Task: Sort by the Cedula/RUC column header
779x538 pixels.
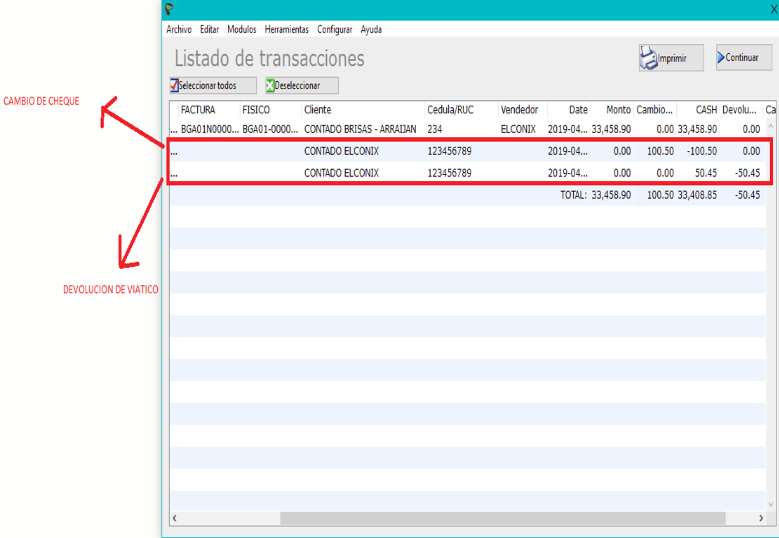Action: click(x=462, y=110)
